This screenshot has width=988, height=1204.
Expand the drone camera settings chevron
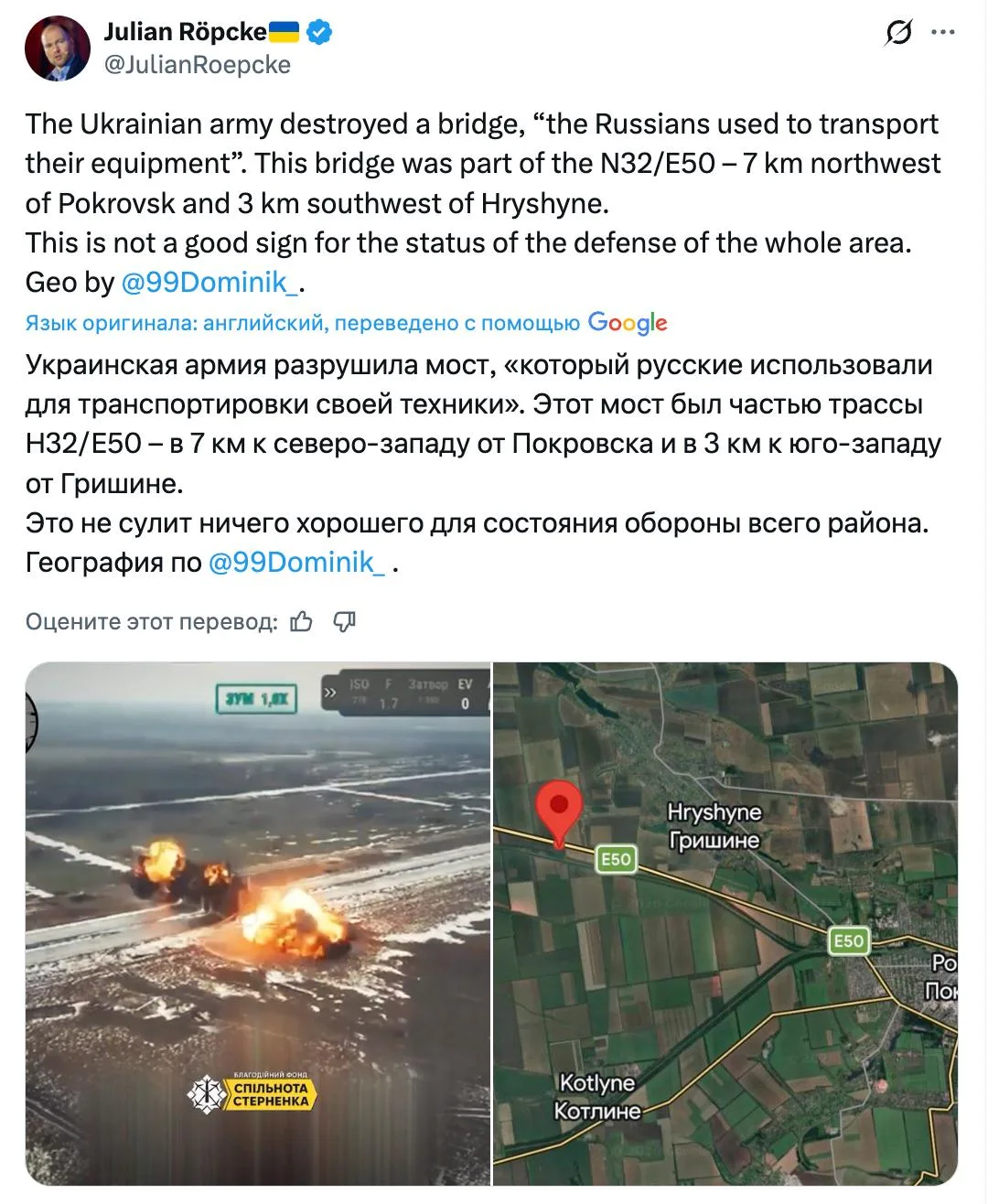(x=330, y=693)
